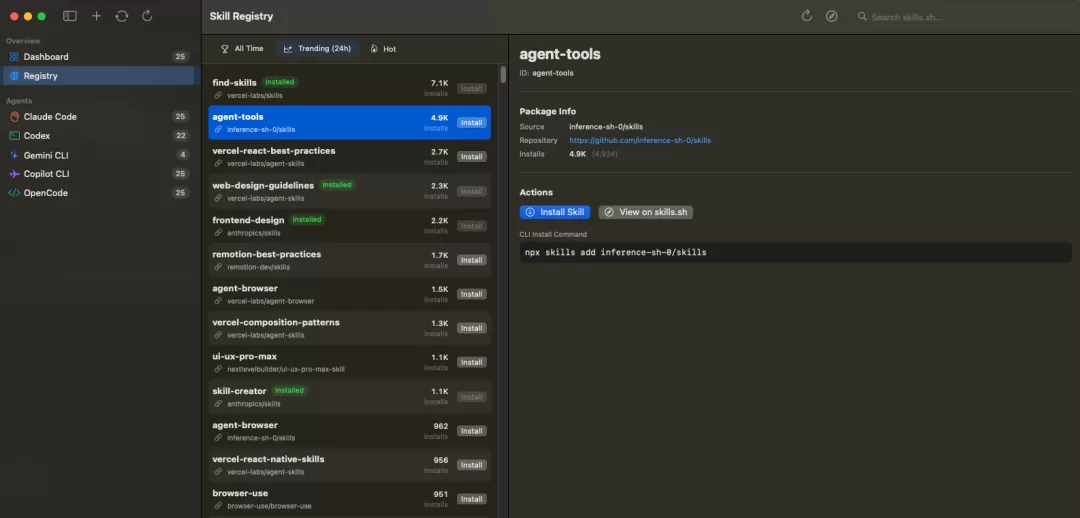The width and height of the screenshot is (1080, 518).
Task: Click the chart icon on Trending
Action: (x=288, y=49)
